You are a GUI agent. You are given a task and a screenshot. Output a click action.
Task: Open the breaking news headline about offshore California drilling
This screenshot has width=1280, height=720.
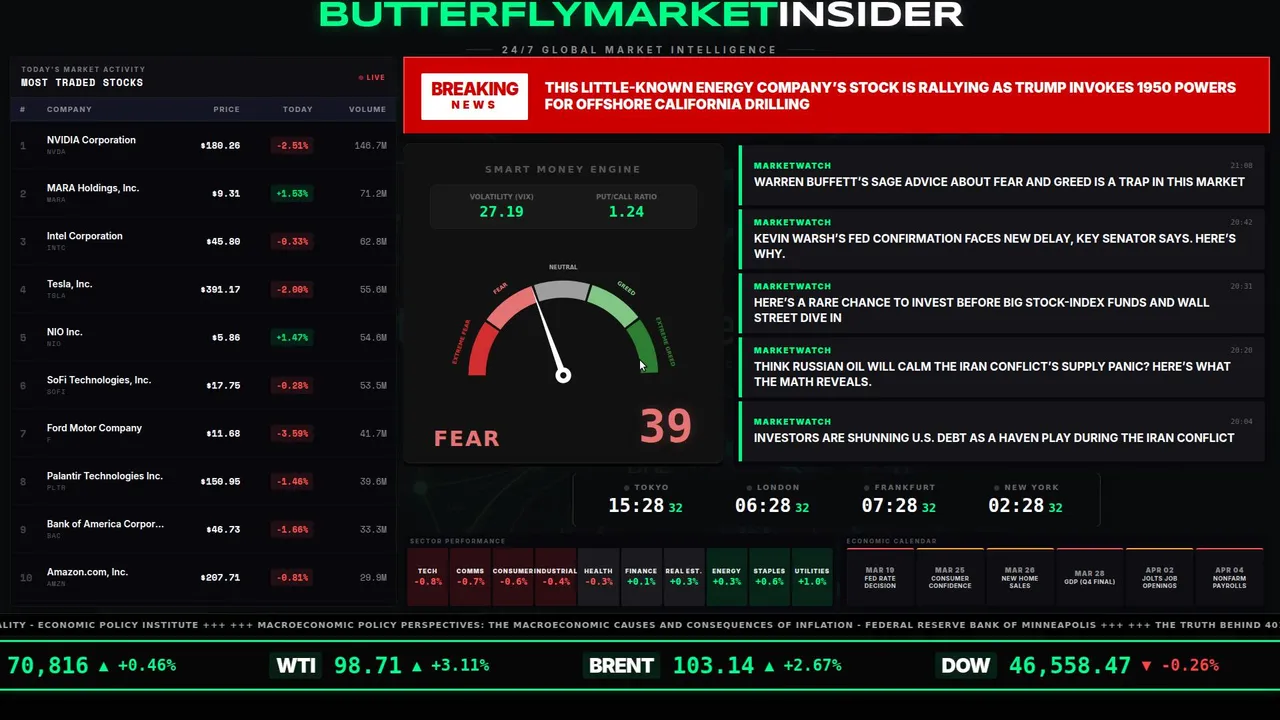[890, 96]
